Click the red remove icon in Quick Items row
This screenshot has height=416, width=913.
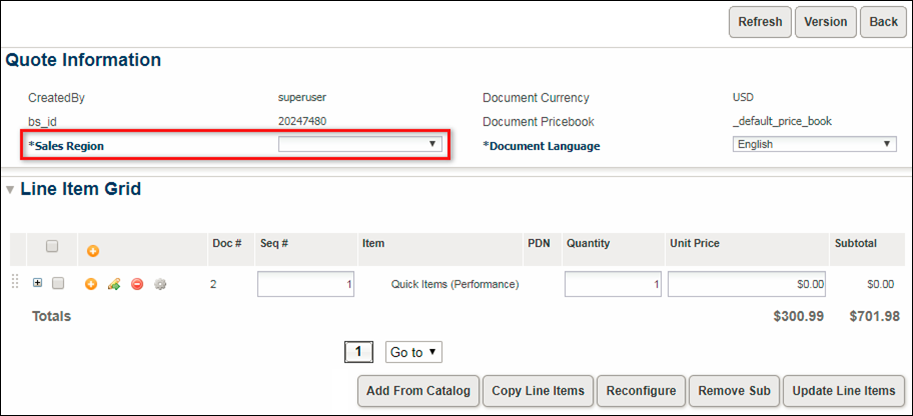coord(137,284)
